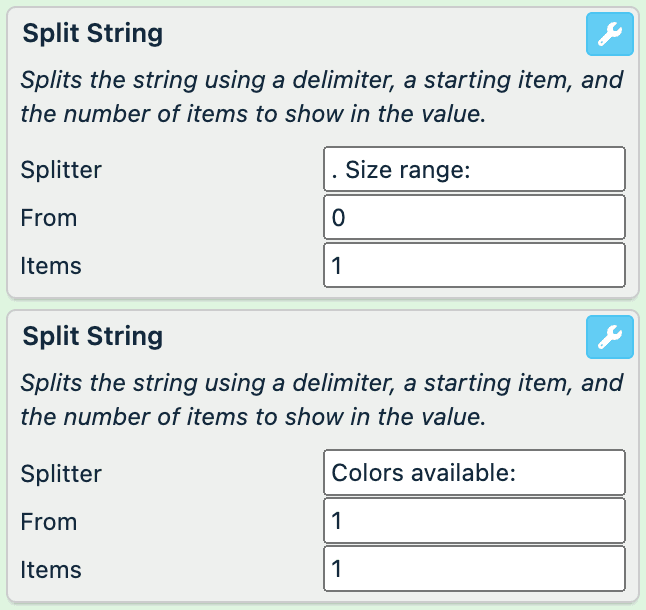Screen dimensions: 646x610
Task: Focus the From field with value 0
Action: click(x=474, y=218)
